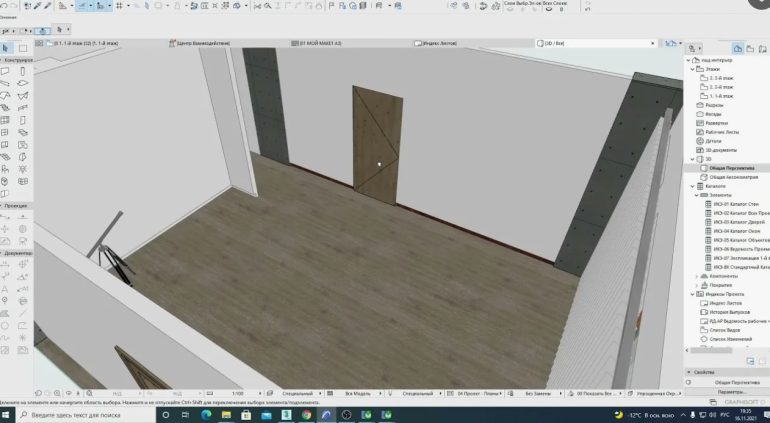Open the Grid snap dropdown arrow
The width and height of the screenshot is (770, 423).
point(127,6)
